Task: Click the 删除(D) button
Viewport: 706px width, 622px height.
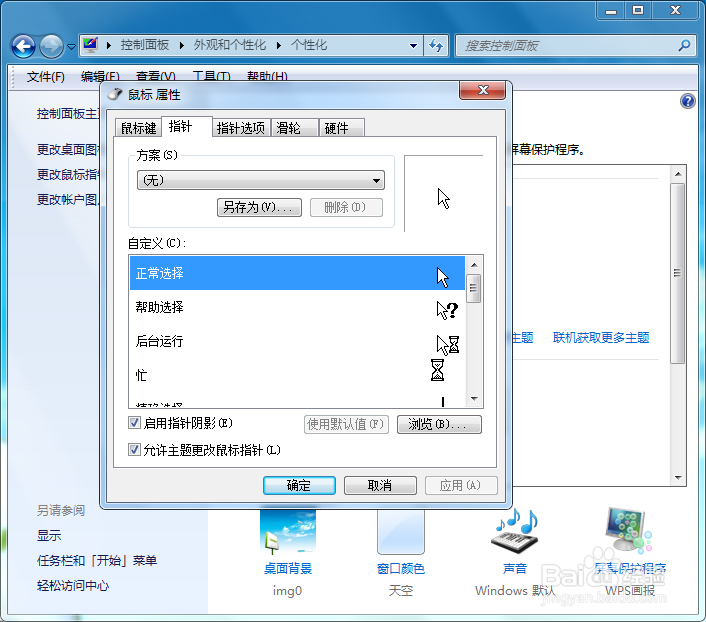Action: [x=346, y=207]
